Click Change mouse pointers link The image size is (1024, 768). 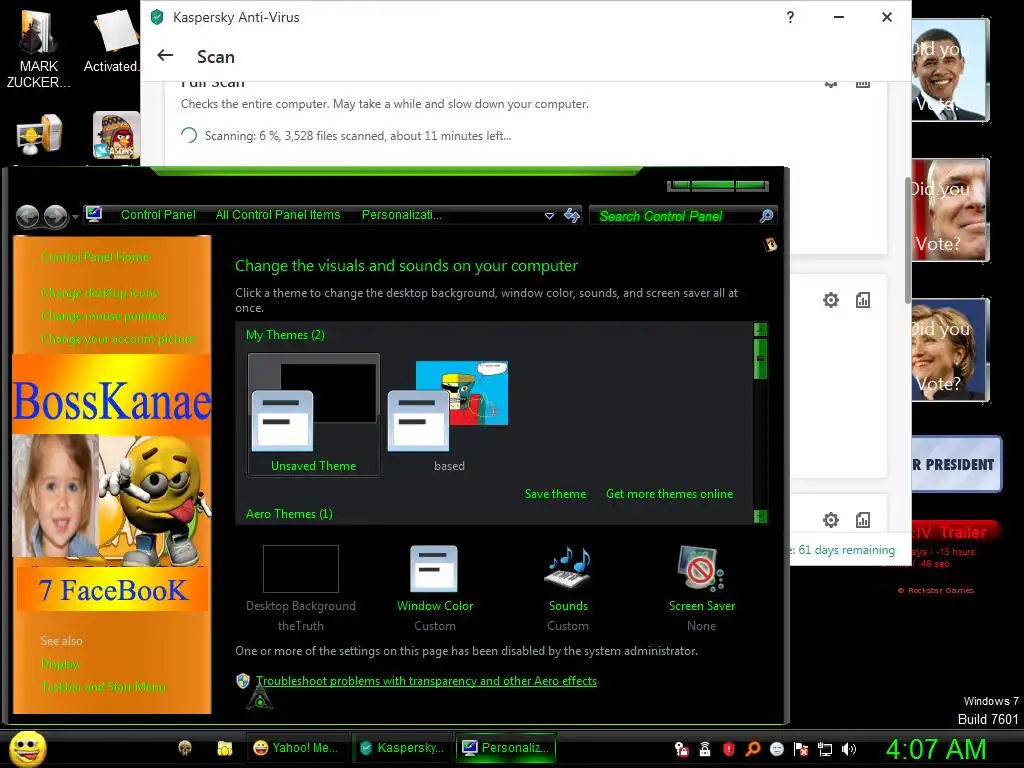coord(104,316)
